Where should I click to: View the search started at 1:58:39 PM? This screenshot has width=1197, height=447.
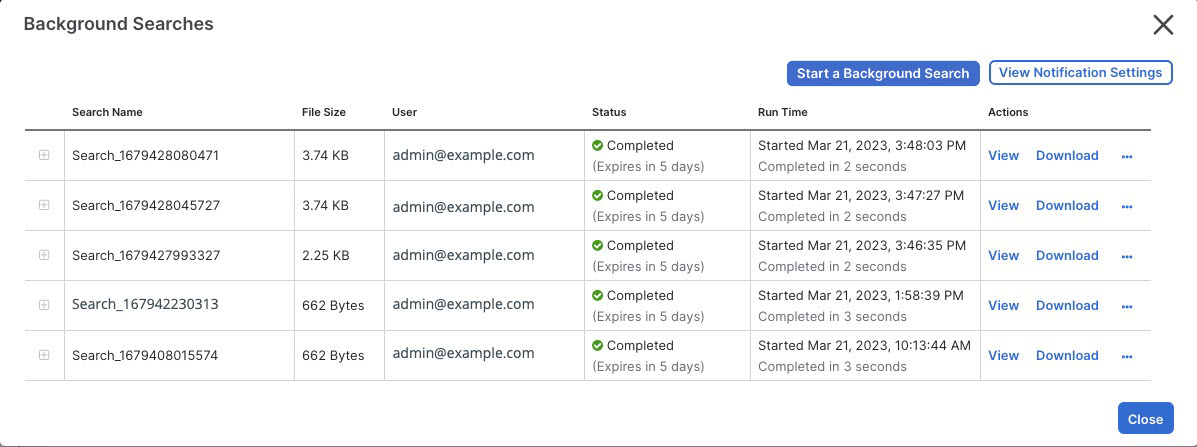(x=1003, y=305)
